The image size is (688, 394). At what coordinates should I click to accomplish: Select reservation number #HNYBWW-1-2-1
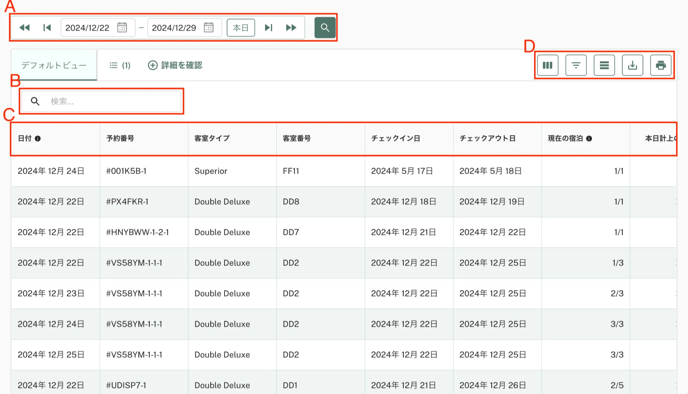click(x=137, y=232)
